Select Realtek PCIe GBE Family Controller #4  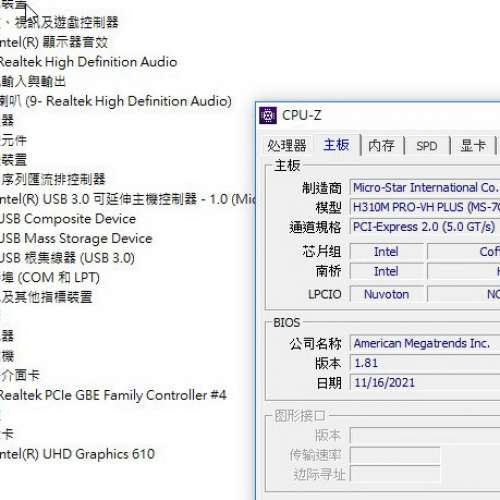tap(113, 395)
